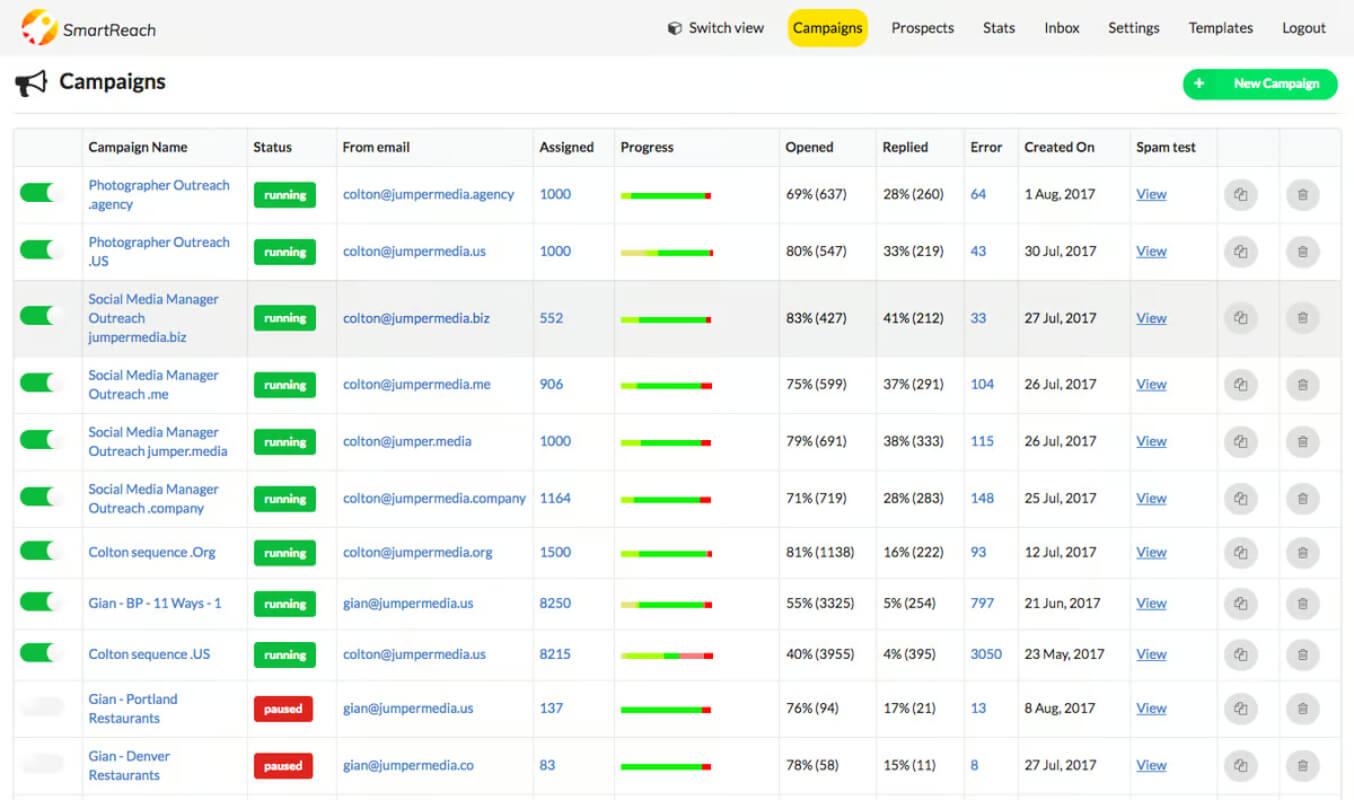The height and width of the screenshot is (800, 1354).
Task: Click the copy icon for Colton sequence .Org
Action: [1241, 553]
